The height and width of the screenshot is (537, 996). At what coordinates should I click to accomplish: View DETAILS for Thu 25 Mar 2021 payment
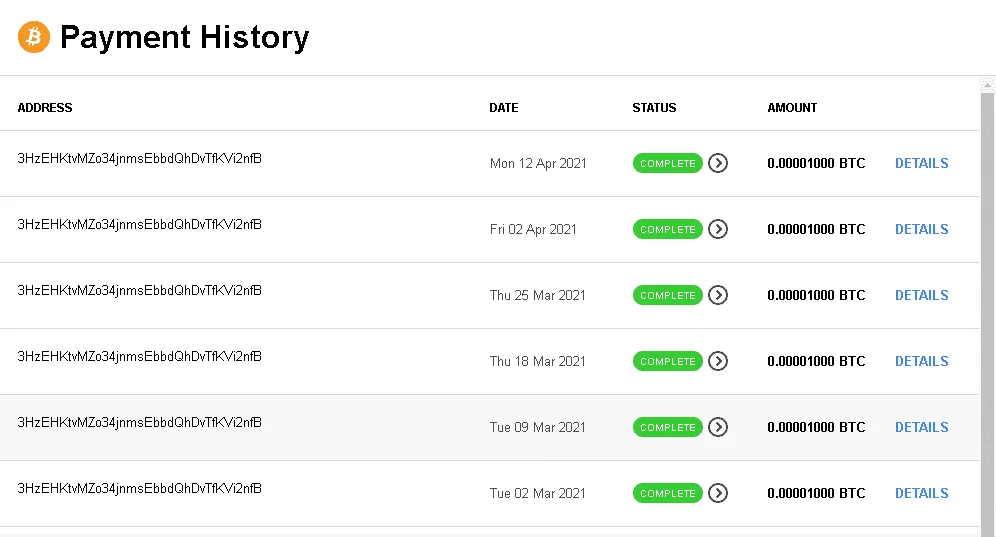point(921,296)
